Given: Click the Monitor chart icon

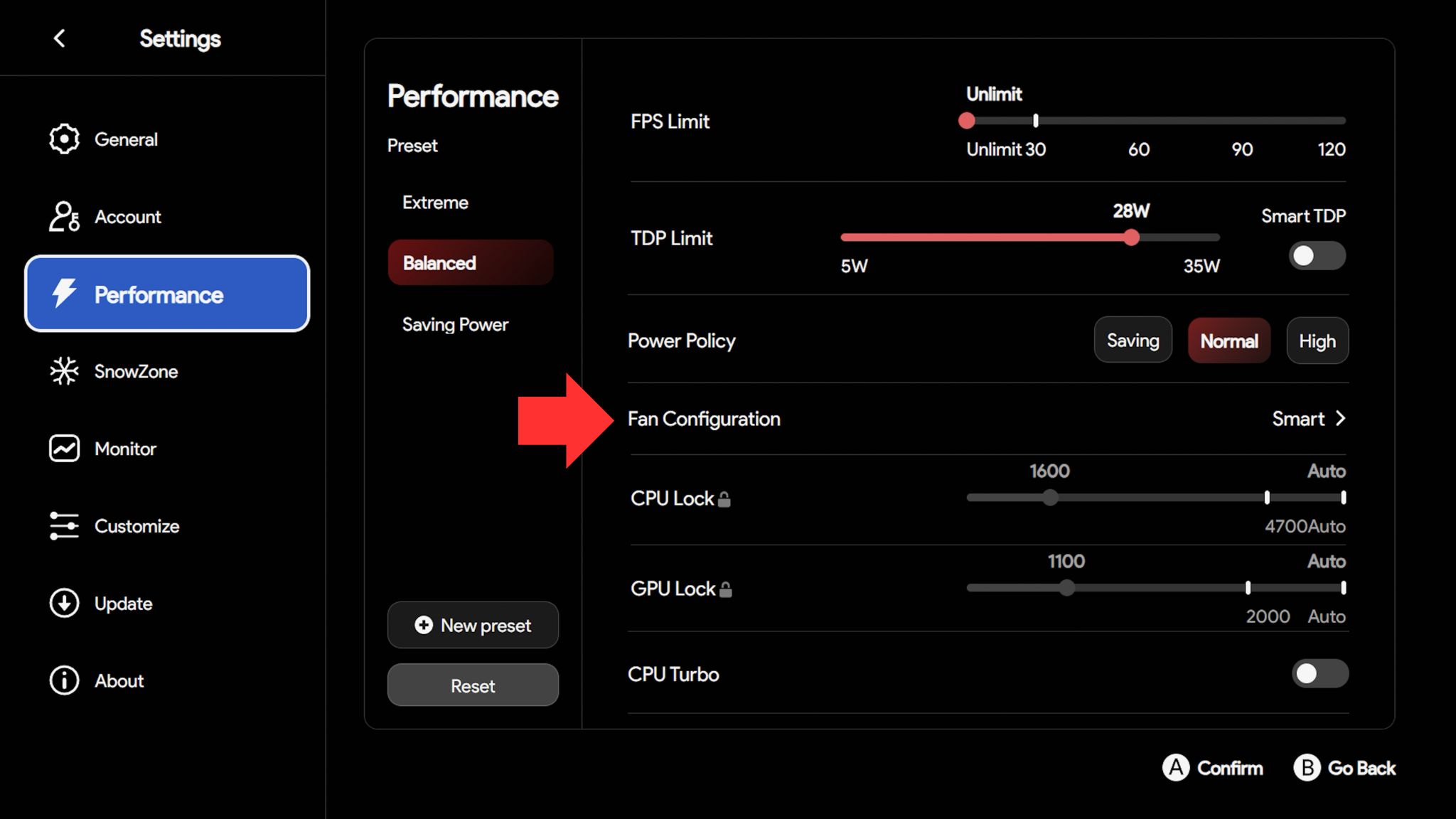Looking at the screenshot, I should coord(64,449).
